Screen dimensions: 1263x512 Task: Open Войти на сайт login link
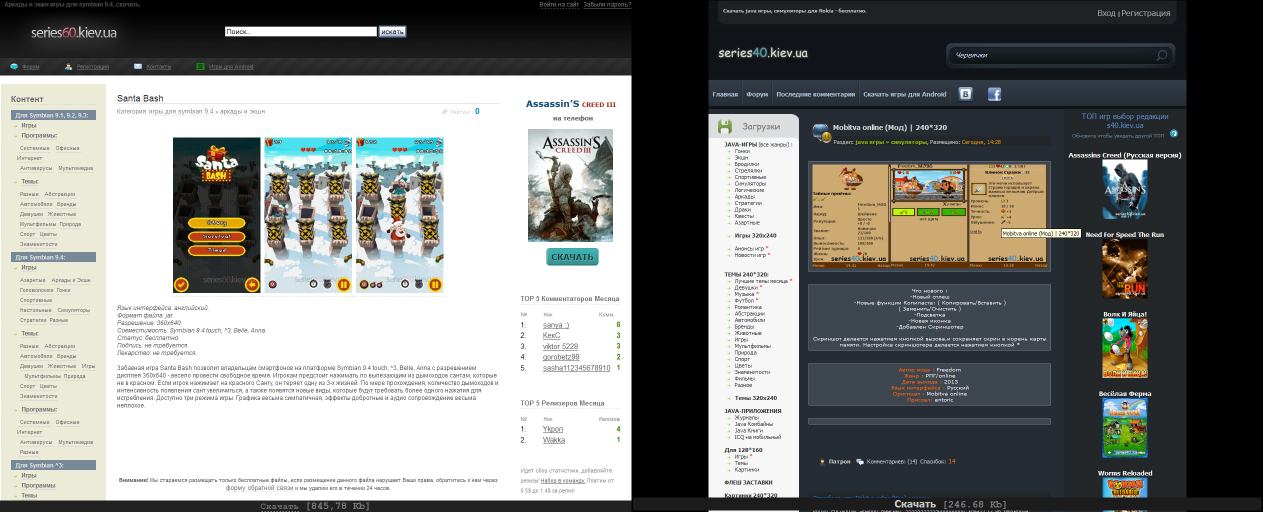point(558,4)
